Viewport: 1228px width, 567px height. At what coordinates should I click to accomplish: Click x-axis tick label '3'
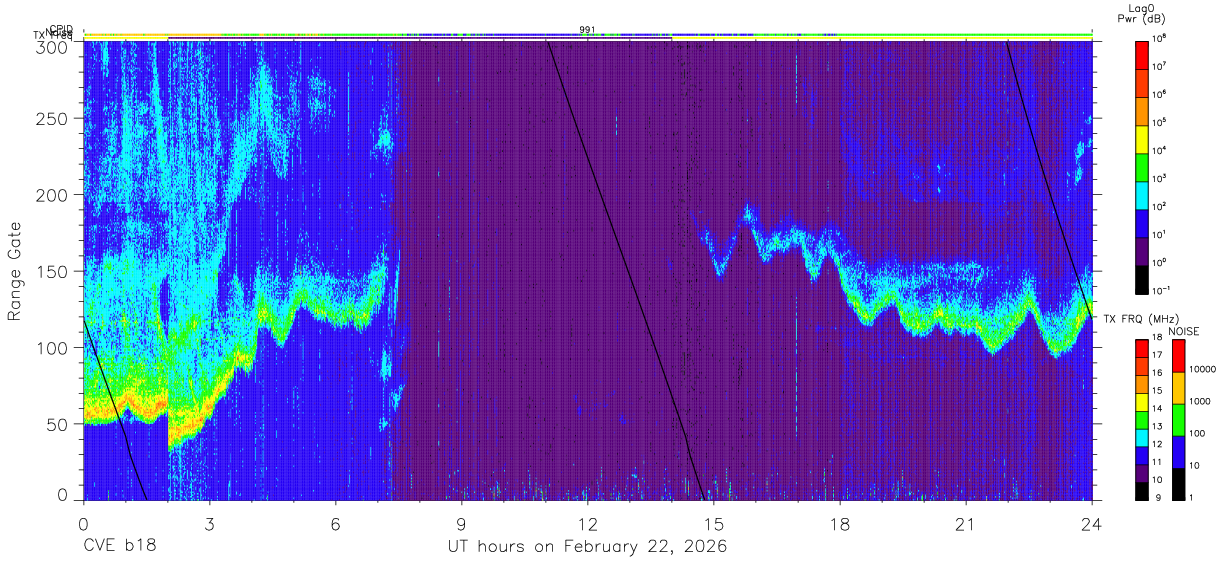[x=209, y=524]
